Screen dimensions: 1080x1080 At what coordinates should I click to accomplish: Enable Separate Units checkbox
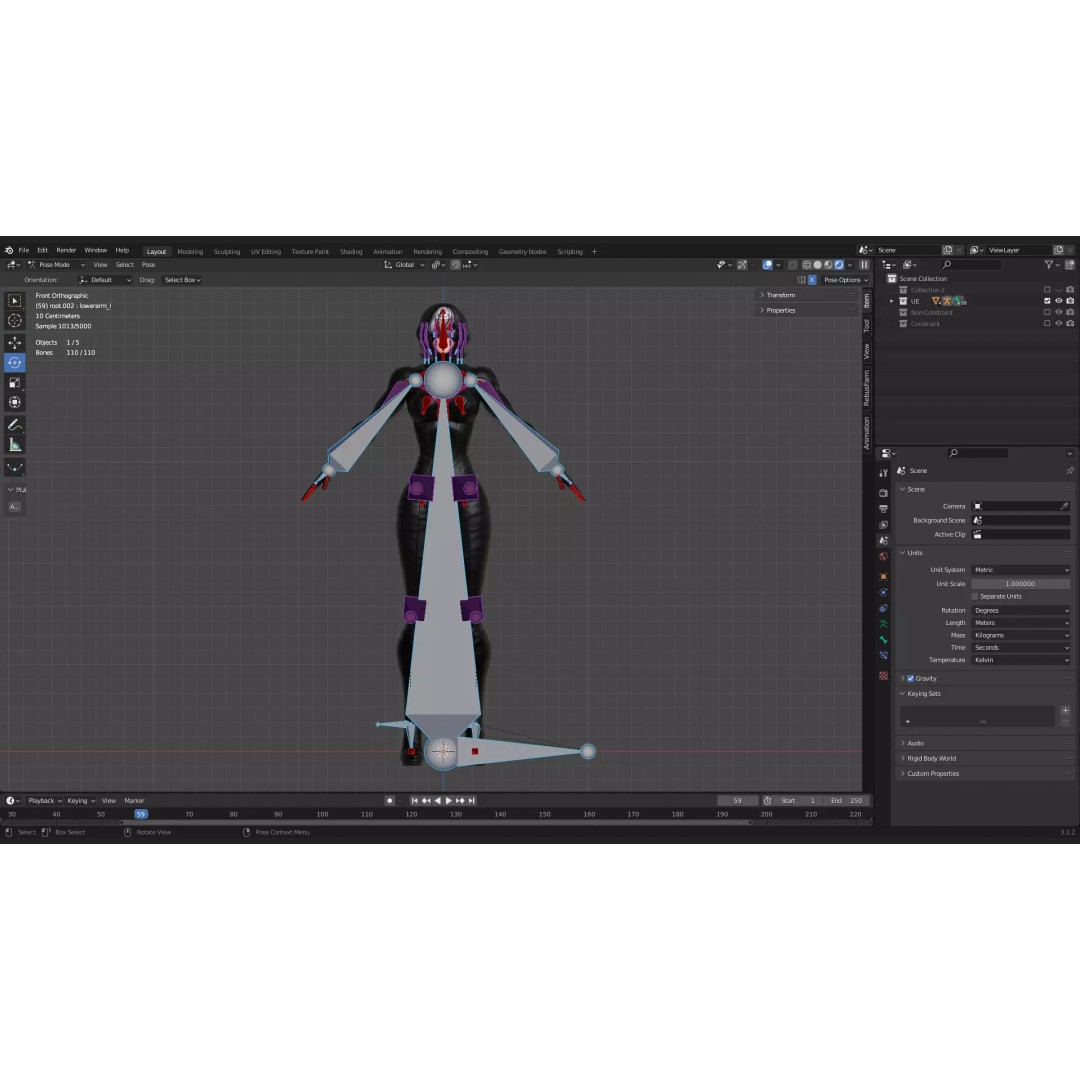(x=975, y=596)
